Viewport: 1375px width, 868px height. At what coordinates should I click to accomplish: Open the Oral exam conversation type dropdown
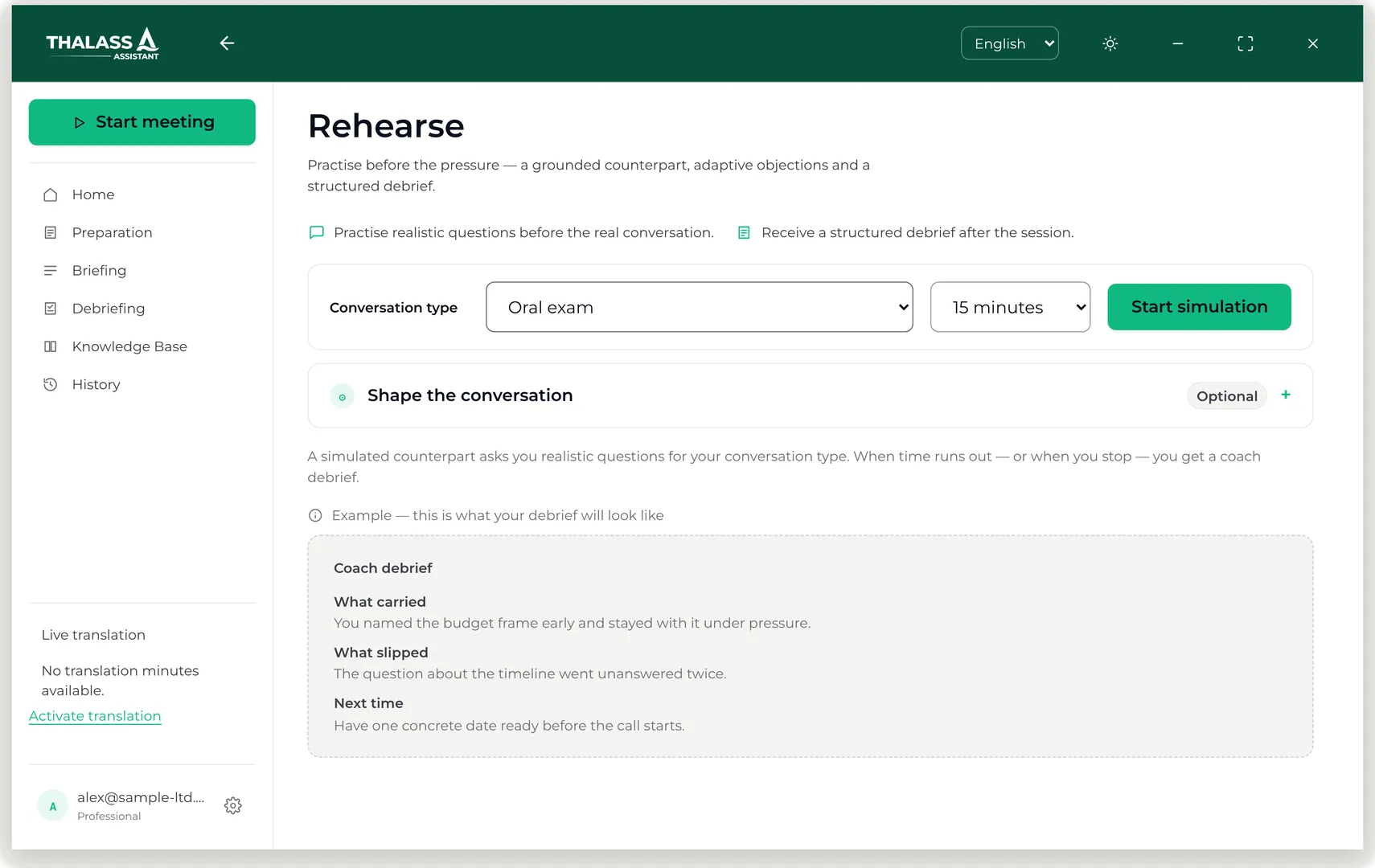(700, 307)
